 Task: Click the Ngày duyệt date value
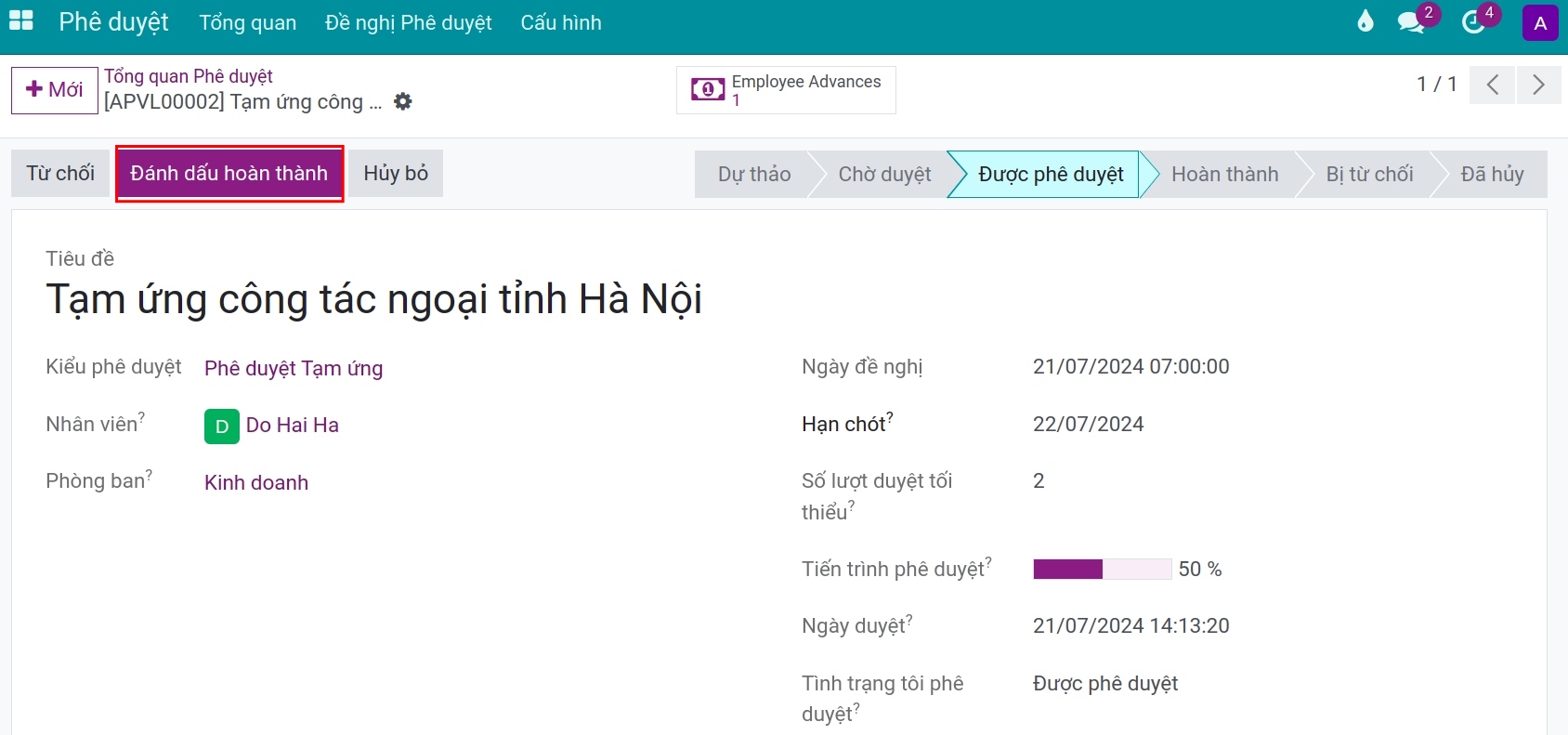click(1131, 626)
